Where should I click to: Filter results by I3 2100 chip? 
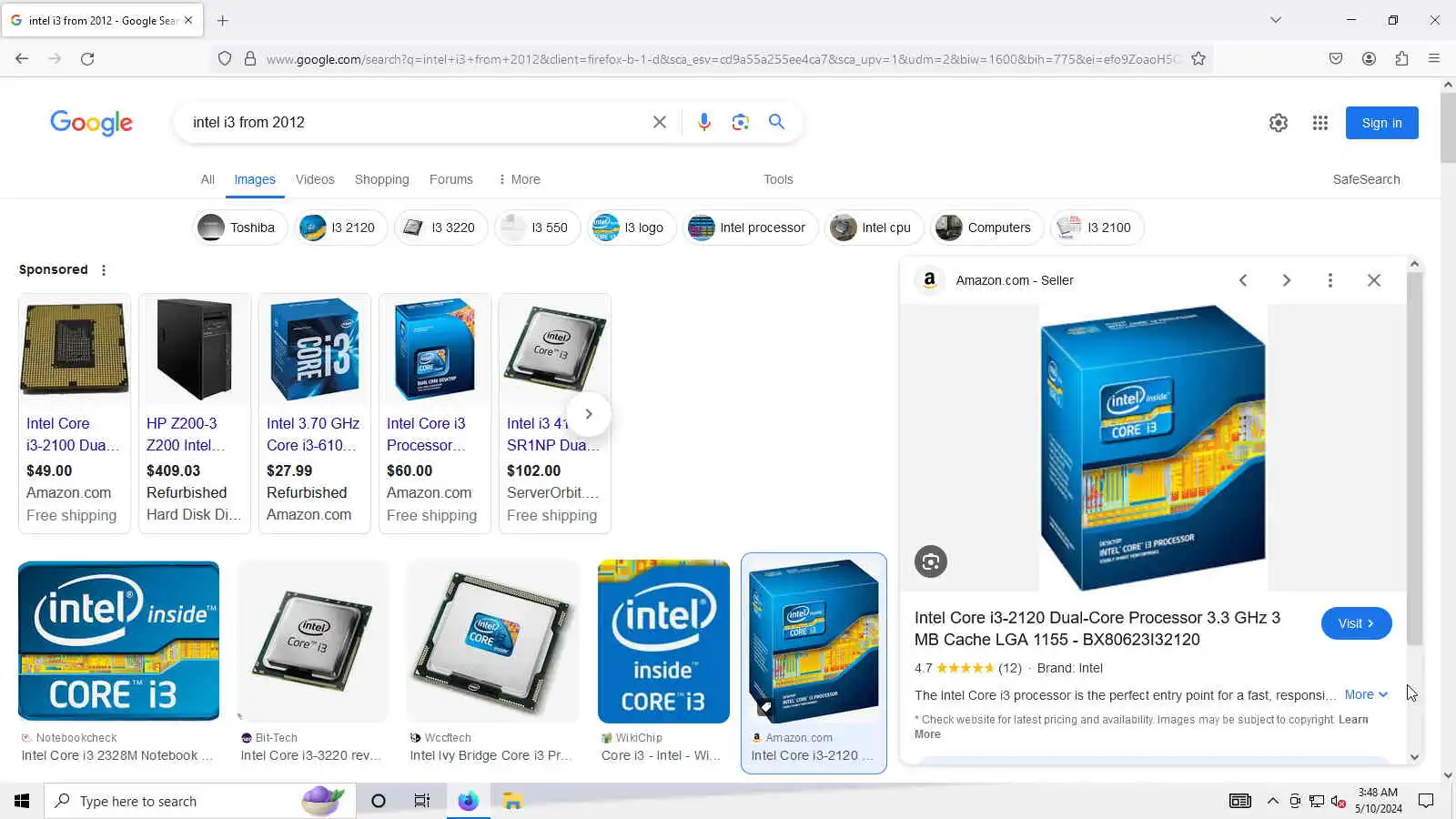(x=1097, y=227)
